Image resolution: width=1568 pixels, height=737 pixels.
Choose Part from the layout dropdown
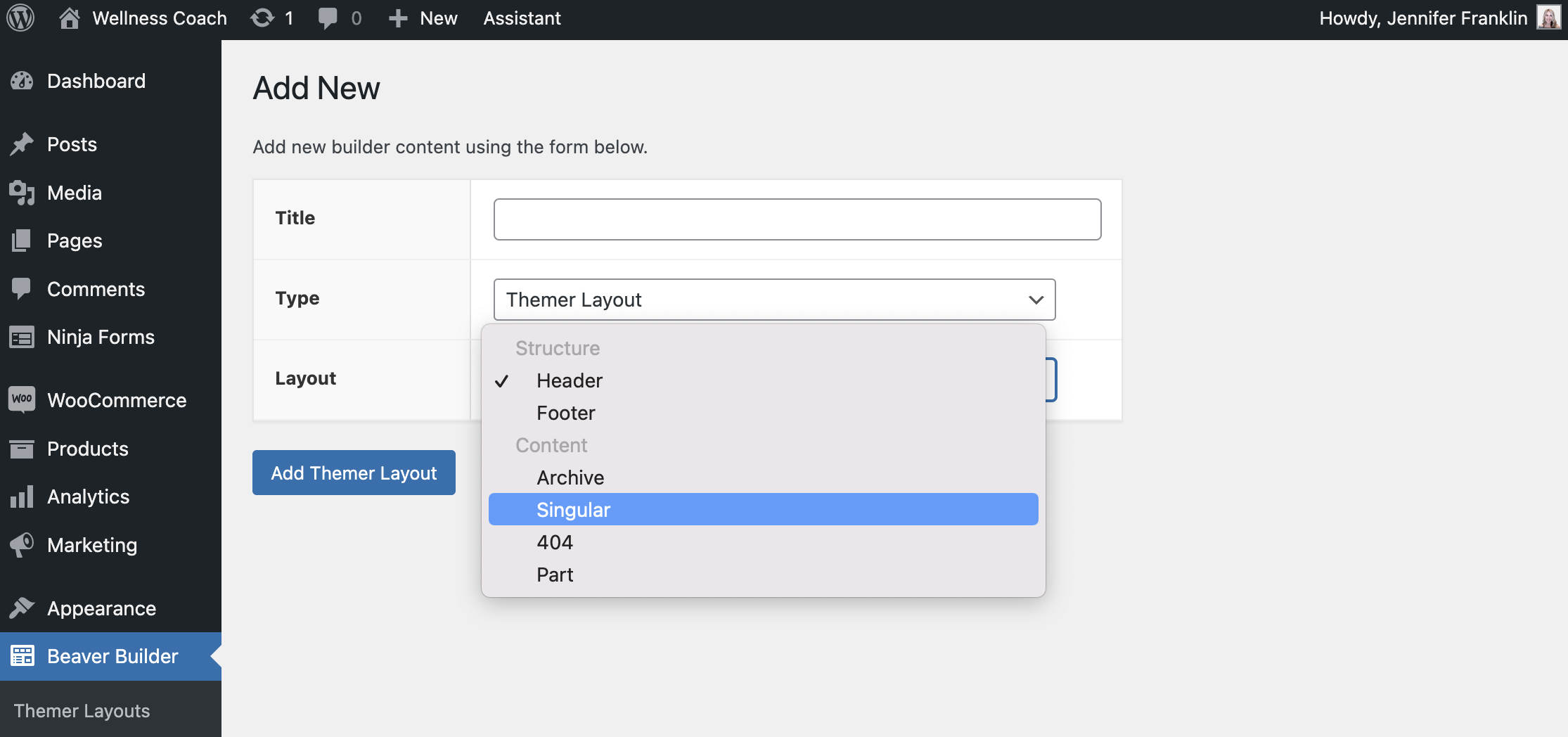[x=555, y=574]
